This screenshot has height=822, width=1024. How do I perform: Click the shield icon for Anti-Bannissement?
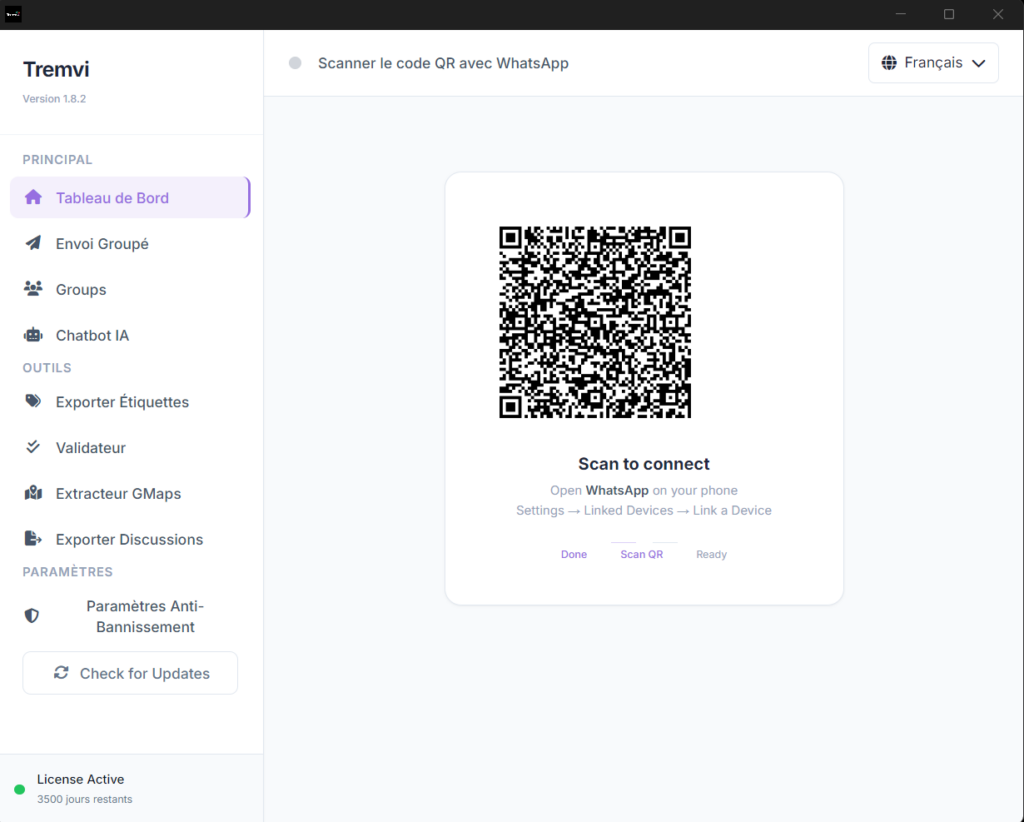(32, 616)
